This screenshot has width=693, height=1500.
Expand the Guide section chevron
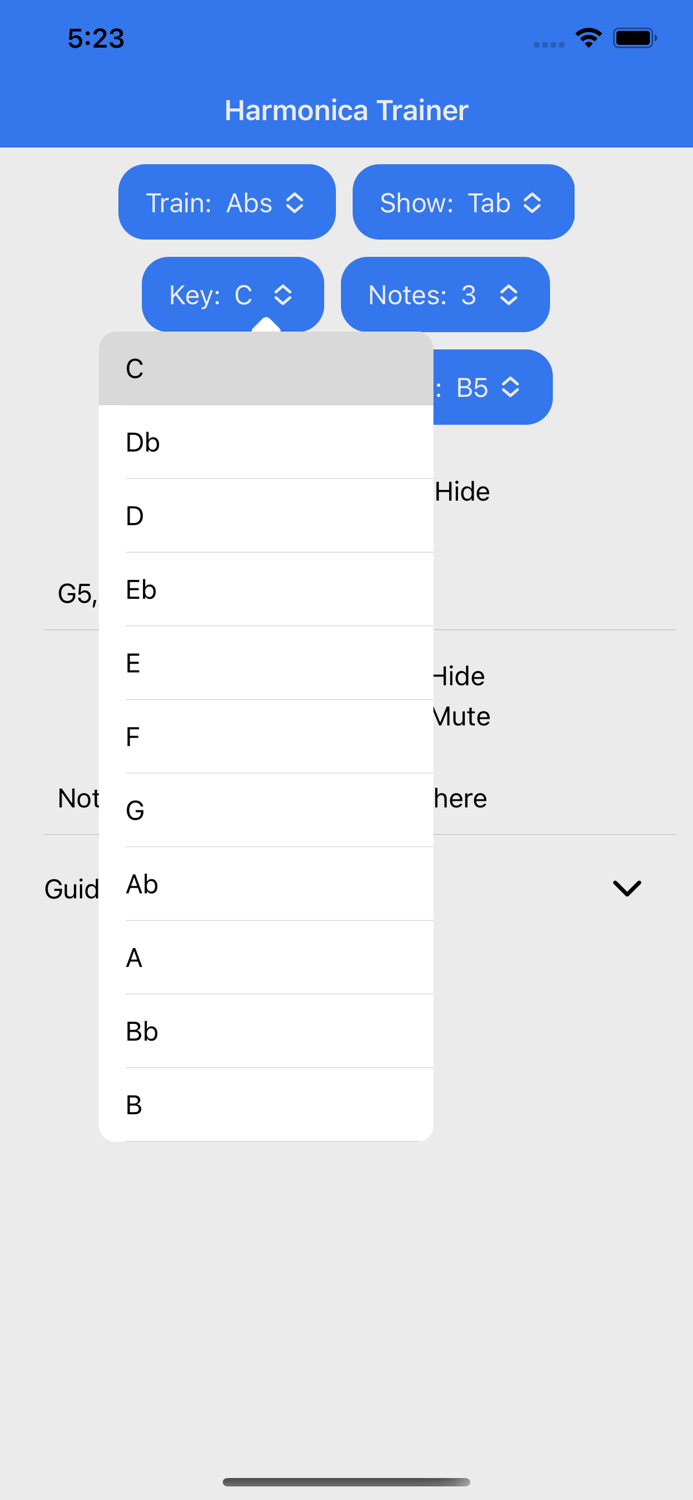tap(627, 888)
